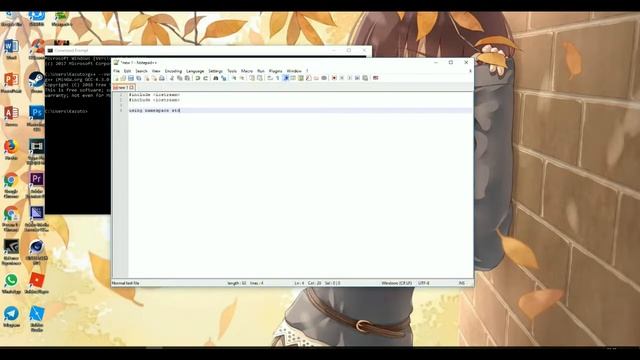The height and width of the screenshot is (360, 640).
Task: Toggle the Word wrap toolbar button
Action: click(270, 78)
